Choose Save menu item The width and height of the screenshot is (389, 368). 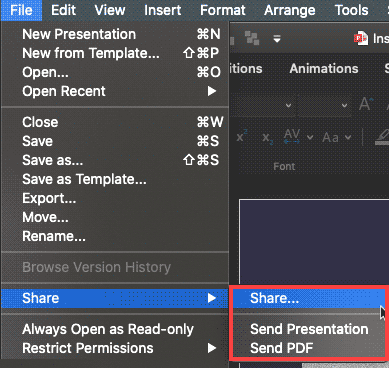click(115, 141)
